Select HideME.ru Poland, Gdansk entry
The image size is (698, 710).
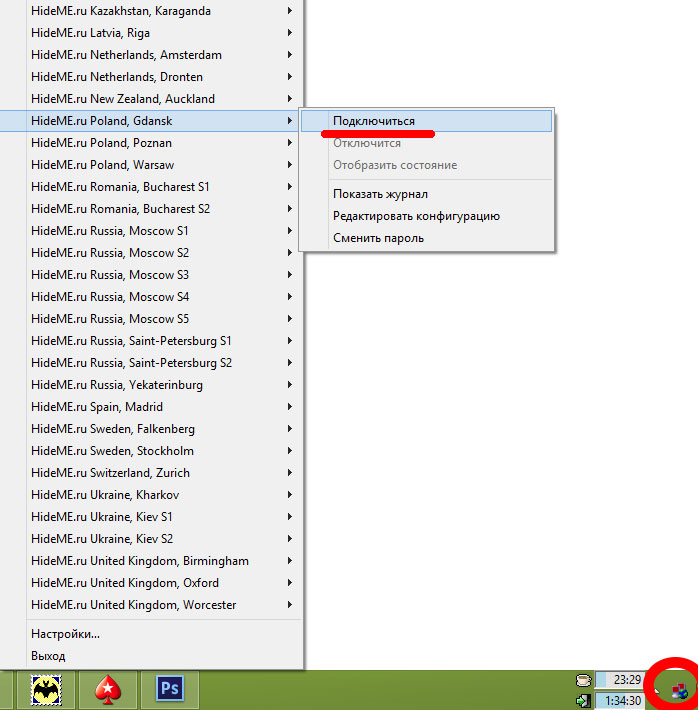(x=149, y=121)
